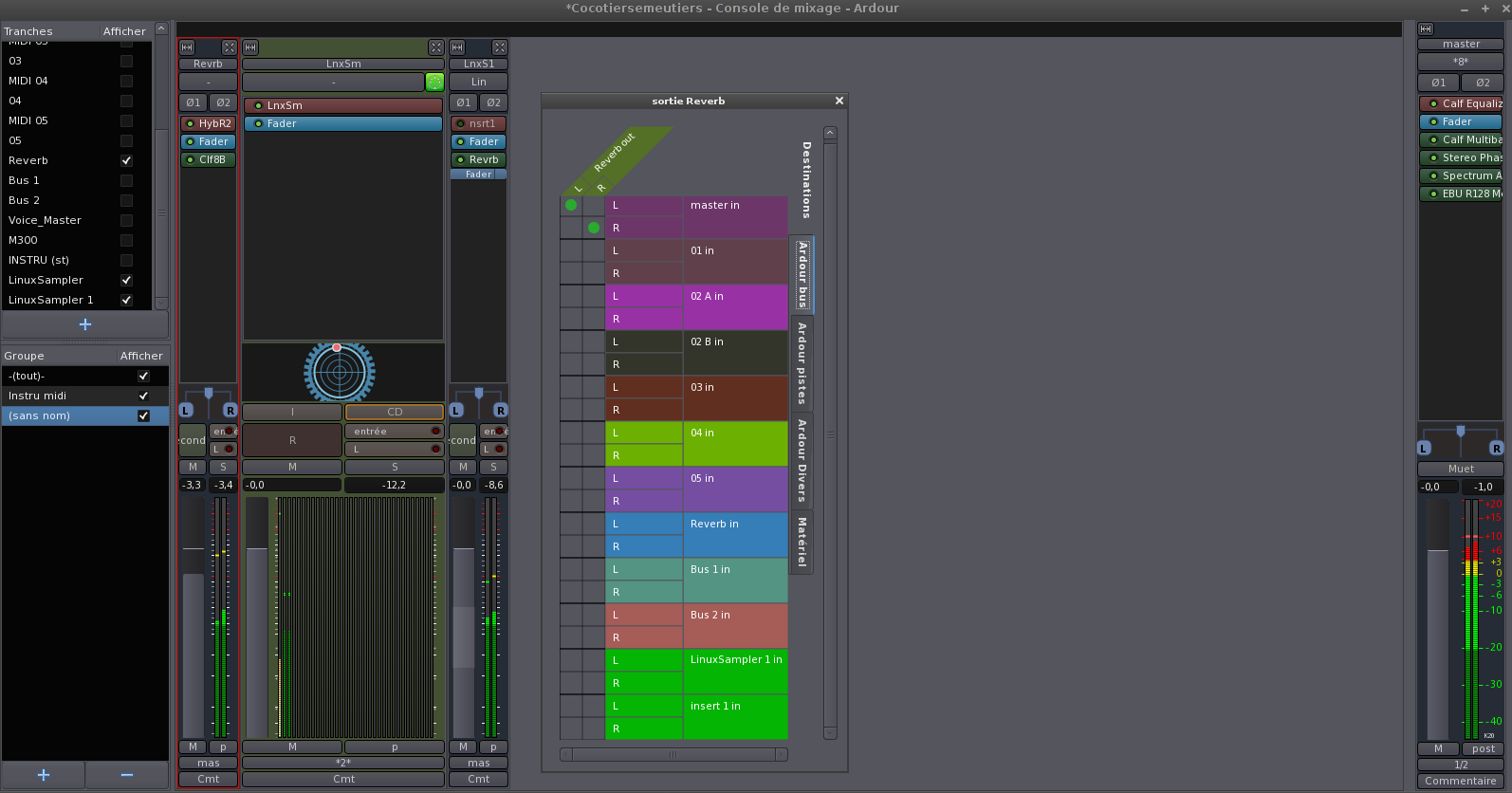Click the LnxS1 strip gain fader
The height and width of the screenshot is (793, 1512).
pos(463,617)
